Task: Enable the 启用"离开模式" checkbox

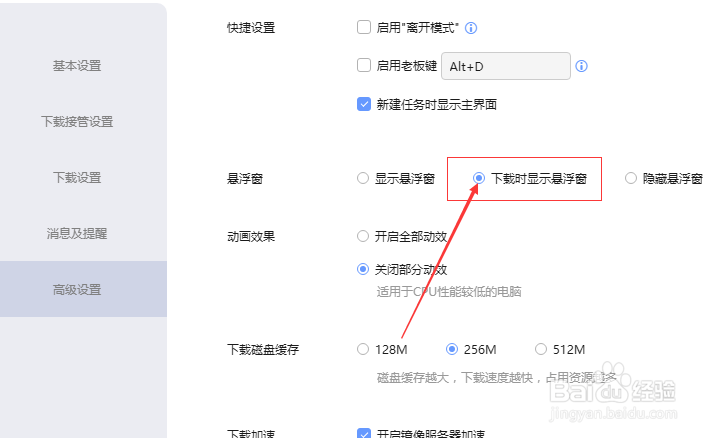Action: point(364,27)
